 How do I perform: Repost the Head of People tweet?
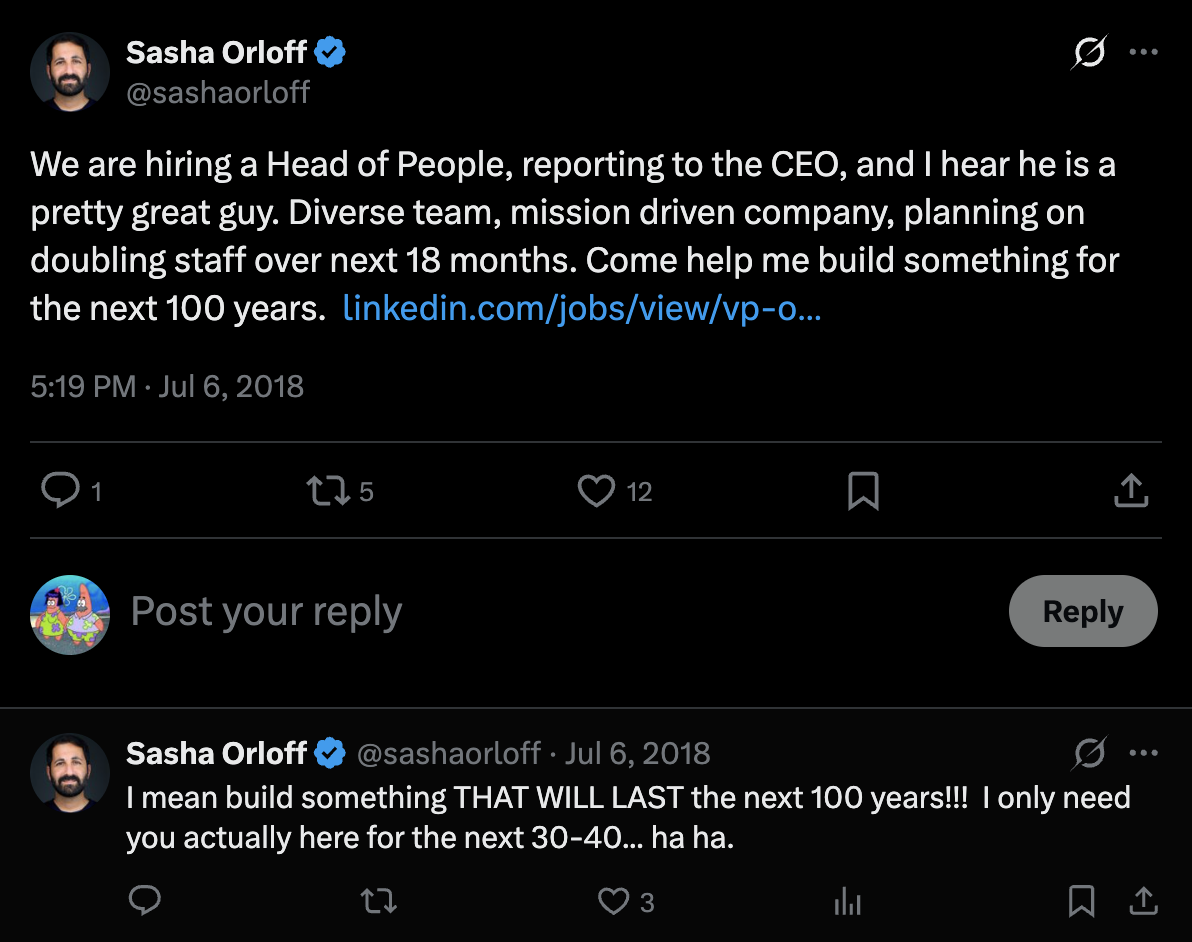pos(328,490)
